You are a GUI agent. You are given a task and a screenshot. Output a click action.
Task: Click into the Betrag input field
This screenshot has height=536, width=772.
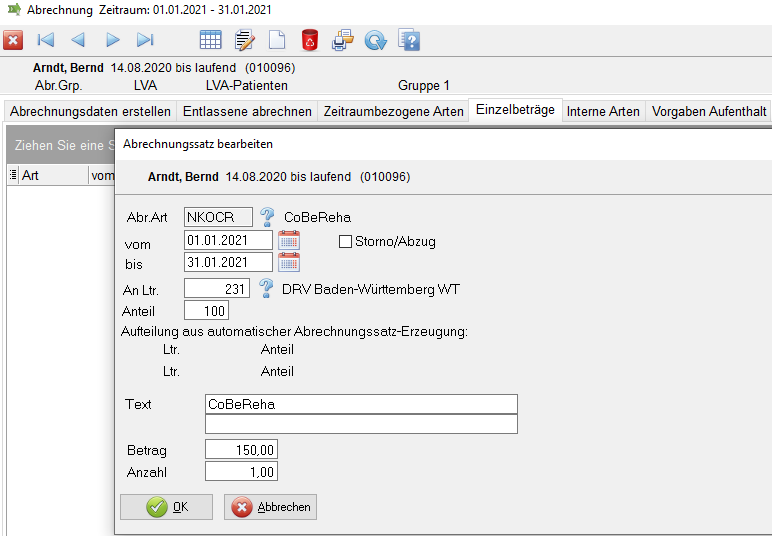[241, 450]
